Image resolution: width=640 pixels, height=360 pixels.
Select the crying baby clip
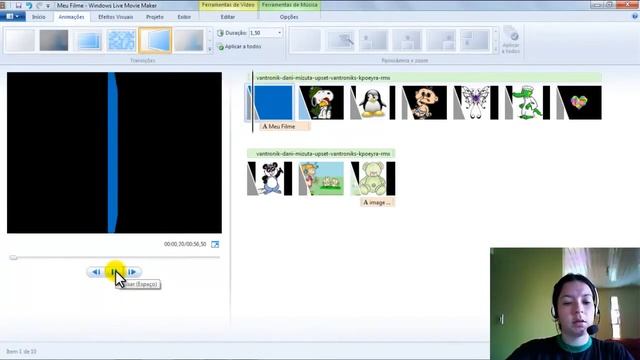coord(424,102)
